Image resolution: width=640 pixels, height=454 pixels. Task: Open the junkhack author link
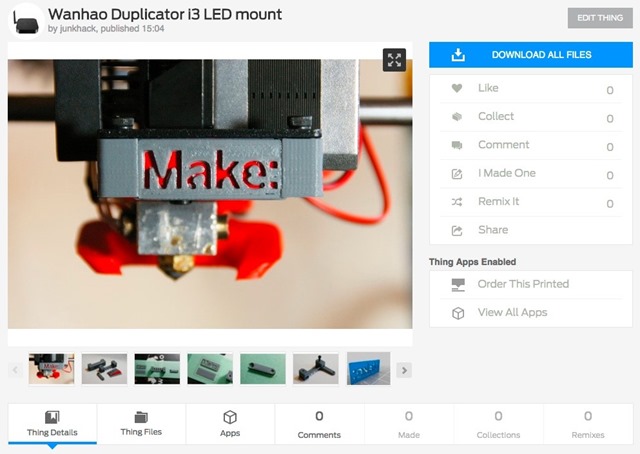pyautogui.click(x=78, y=29)
